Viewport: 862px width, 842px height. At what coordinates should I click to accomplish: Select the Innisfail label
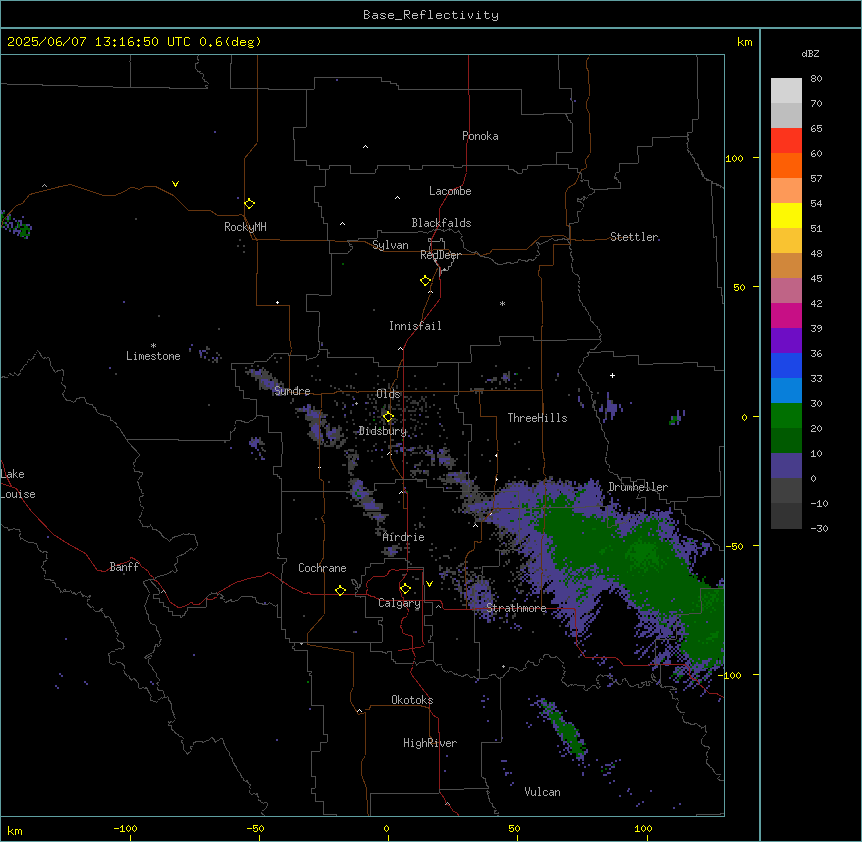coord(415,326)
